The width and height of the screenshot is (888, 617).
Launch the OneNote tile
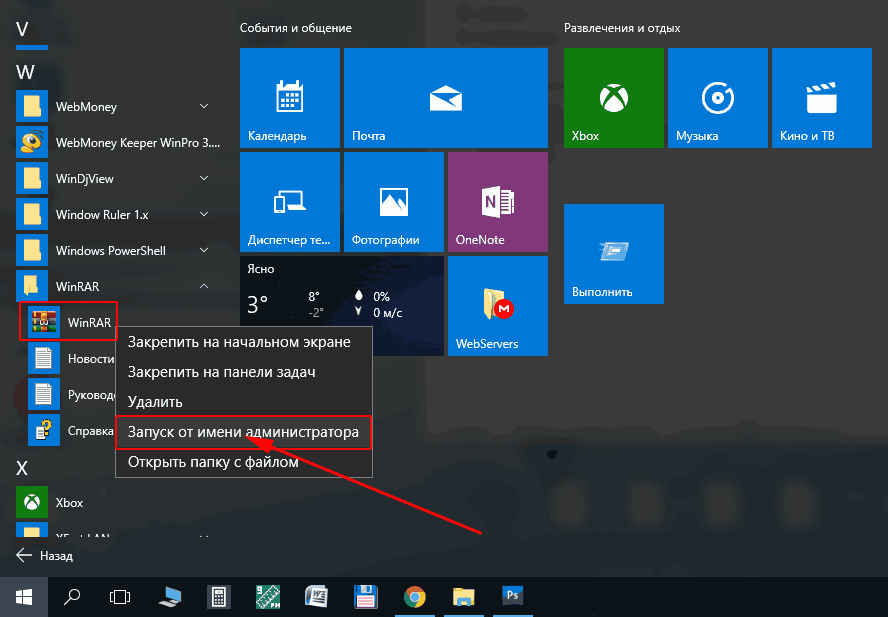498,202
